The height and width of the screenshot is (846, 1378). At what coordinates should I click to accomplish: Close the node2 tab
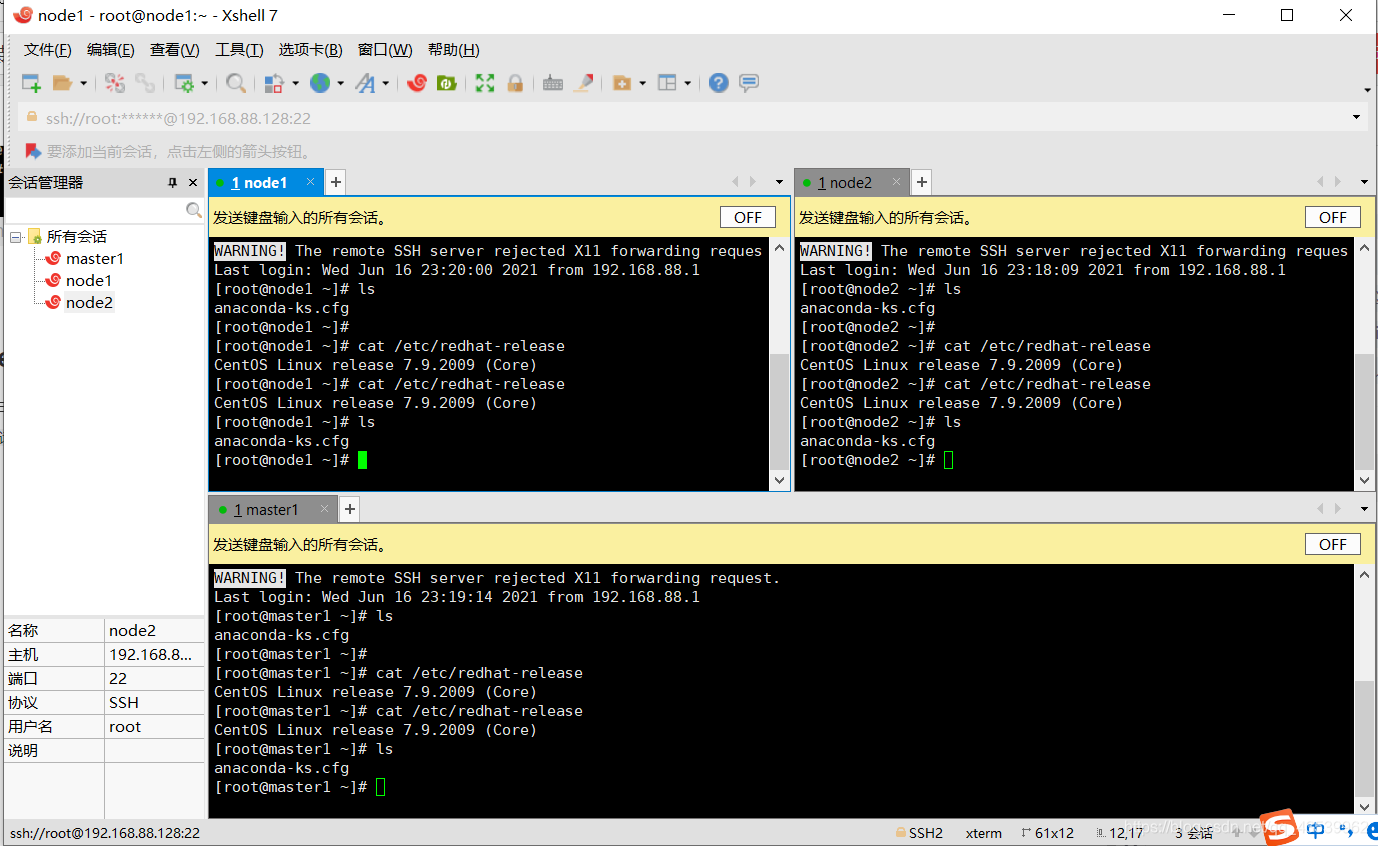[x=897, y=182]
